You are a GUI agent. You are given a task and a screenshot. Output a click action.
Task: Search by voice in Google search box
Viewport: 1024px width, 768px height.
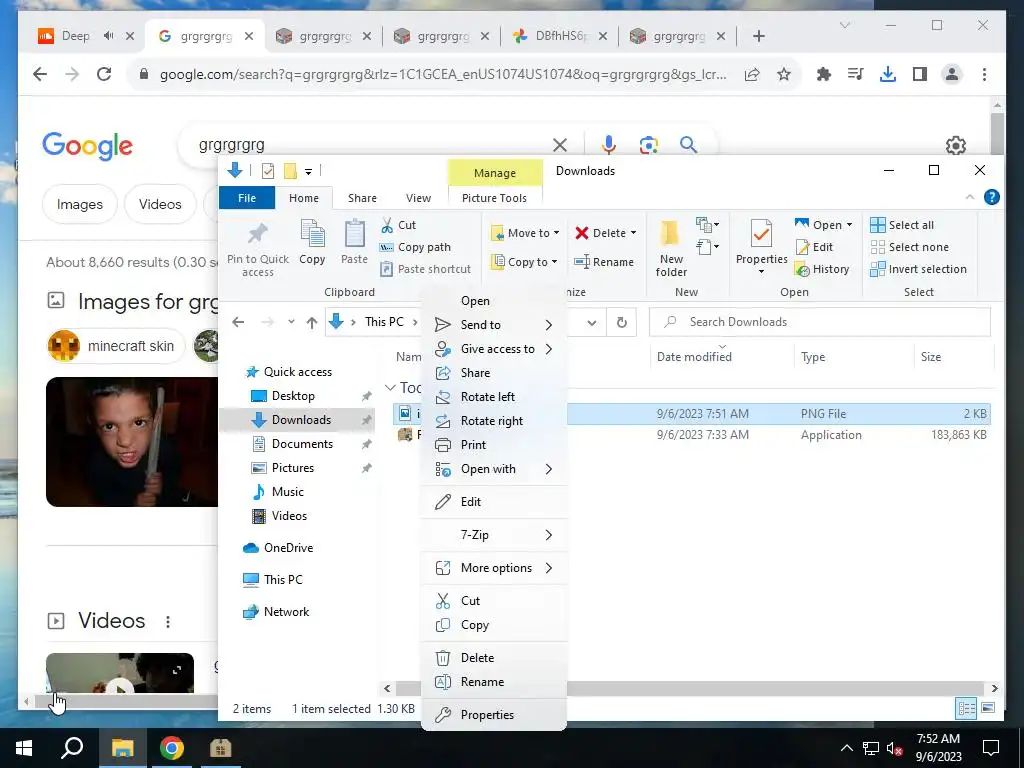609,144
